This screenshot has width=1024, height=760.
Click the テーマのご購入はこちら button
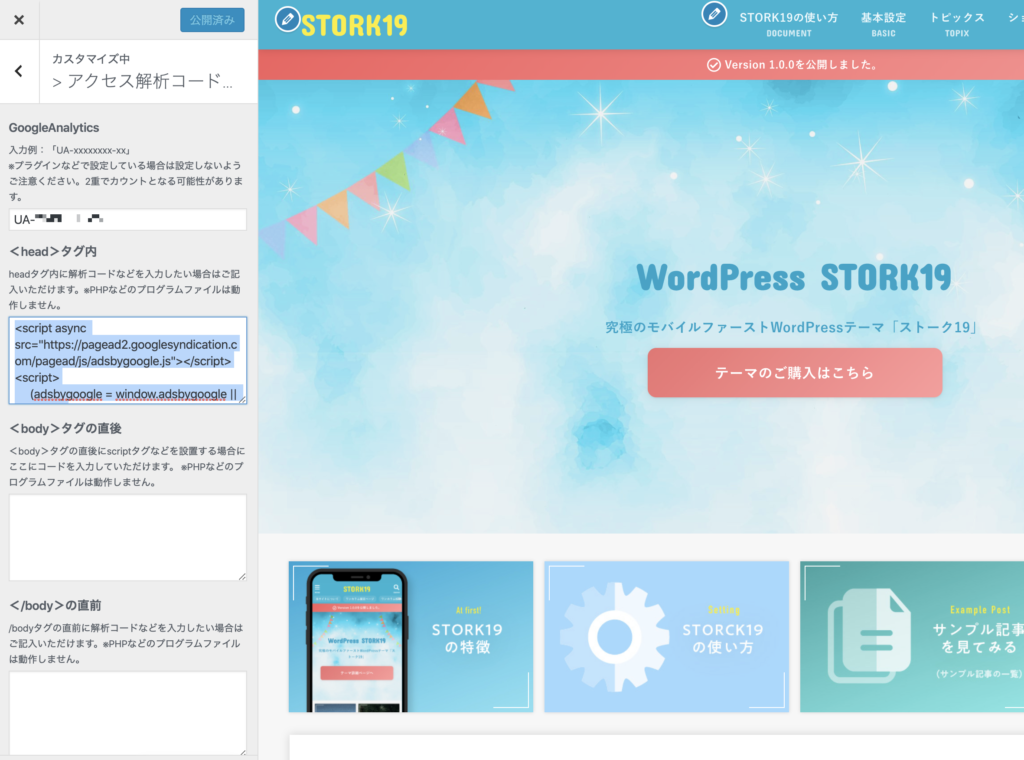[x=795, y=372]
